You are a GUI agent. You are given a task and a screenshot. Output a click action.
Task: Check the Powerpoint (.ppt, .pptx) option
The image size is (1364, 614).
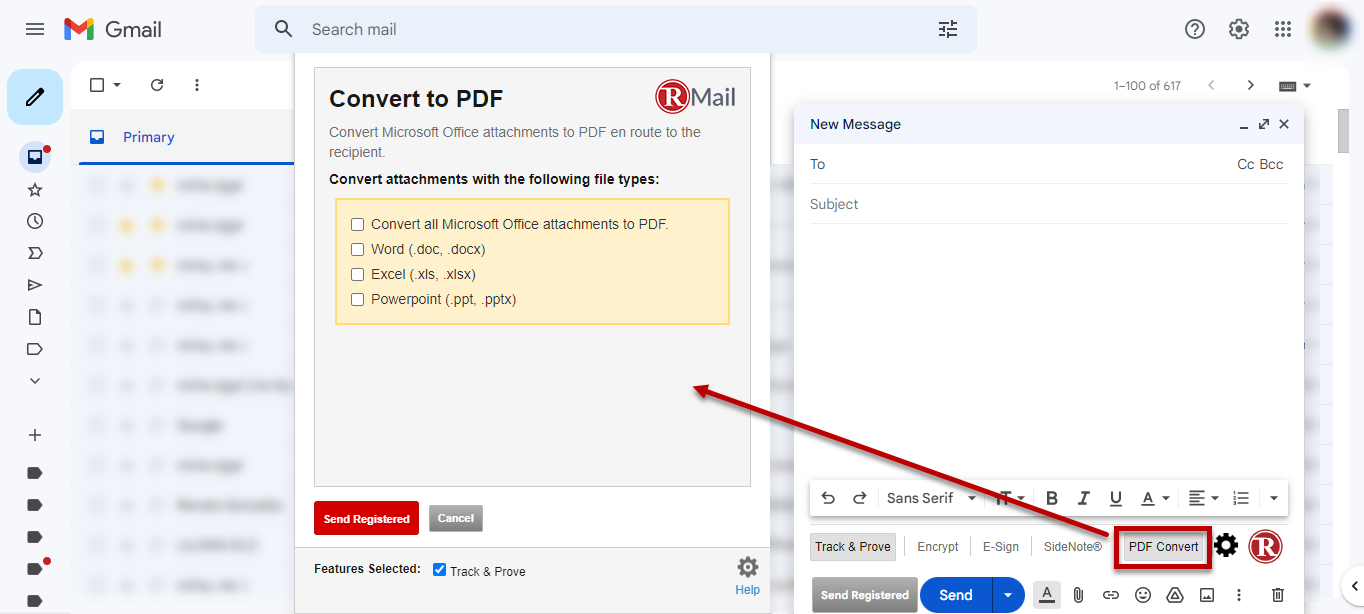(x=357, y=299)
